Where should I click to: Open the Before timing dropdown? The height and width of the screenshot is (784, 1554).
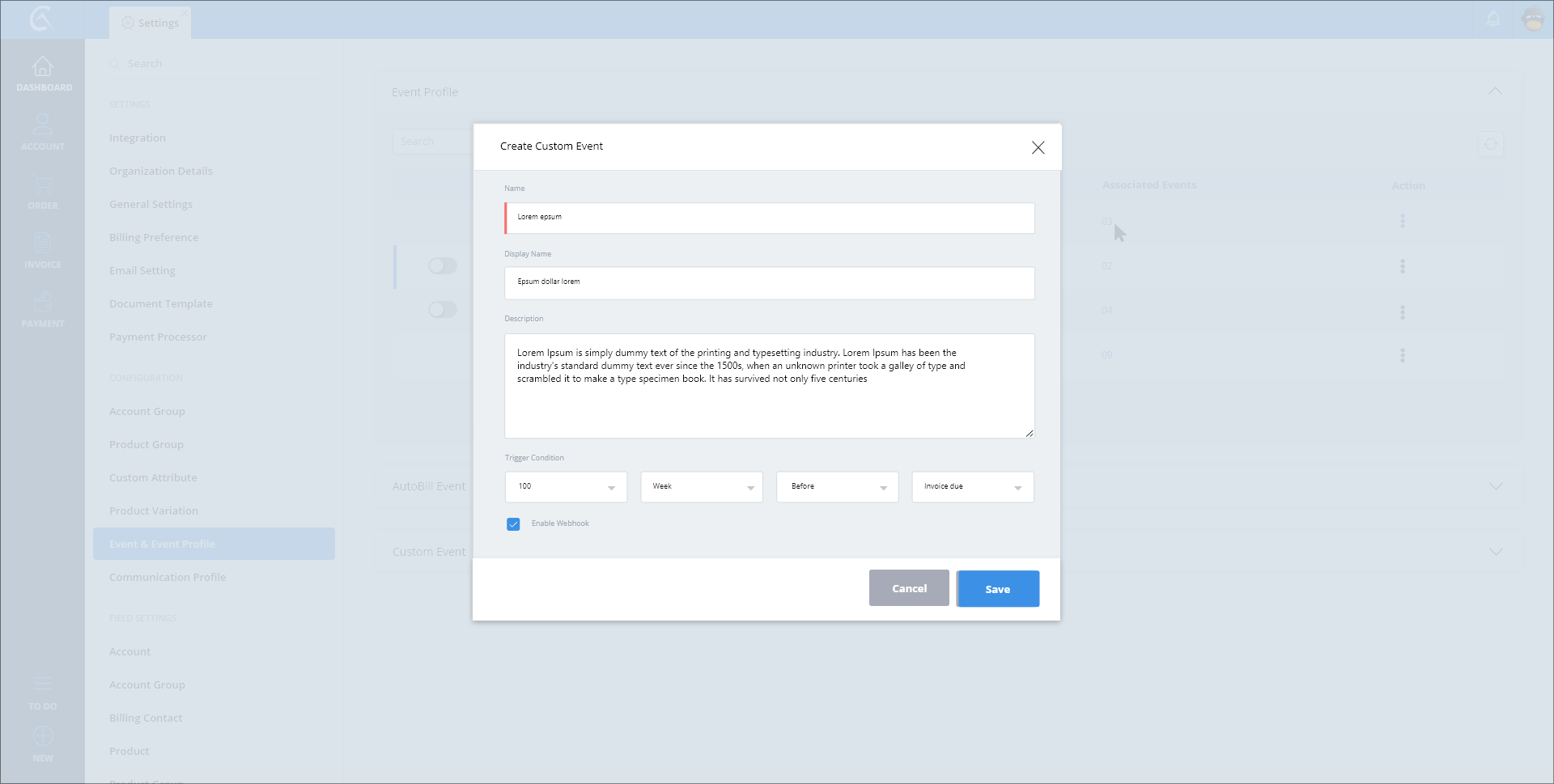pos(837,487)
